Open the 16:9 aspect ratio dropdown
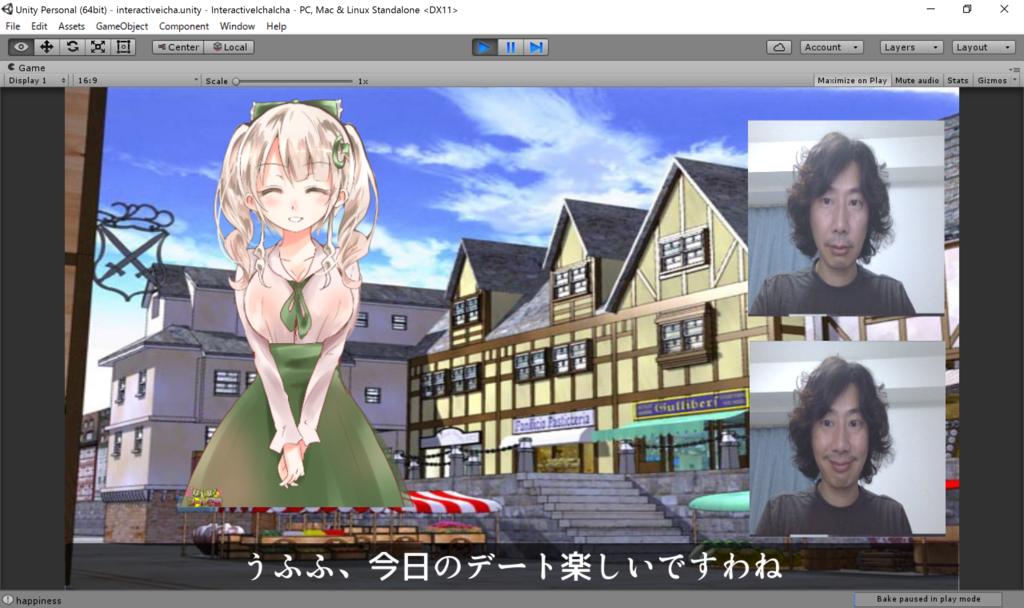 click(x=137, y=80)
